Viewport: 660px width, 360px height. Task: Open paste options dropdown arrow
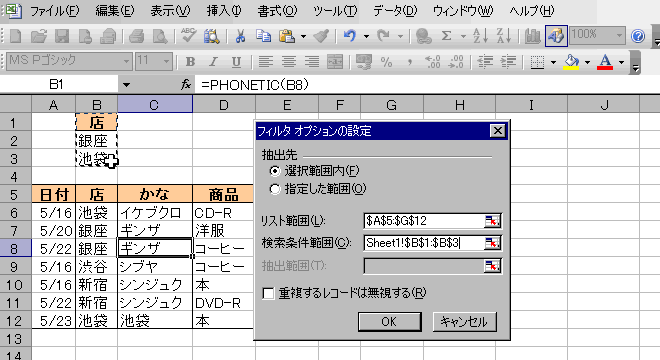pos(303,37)
